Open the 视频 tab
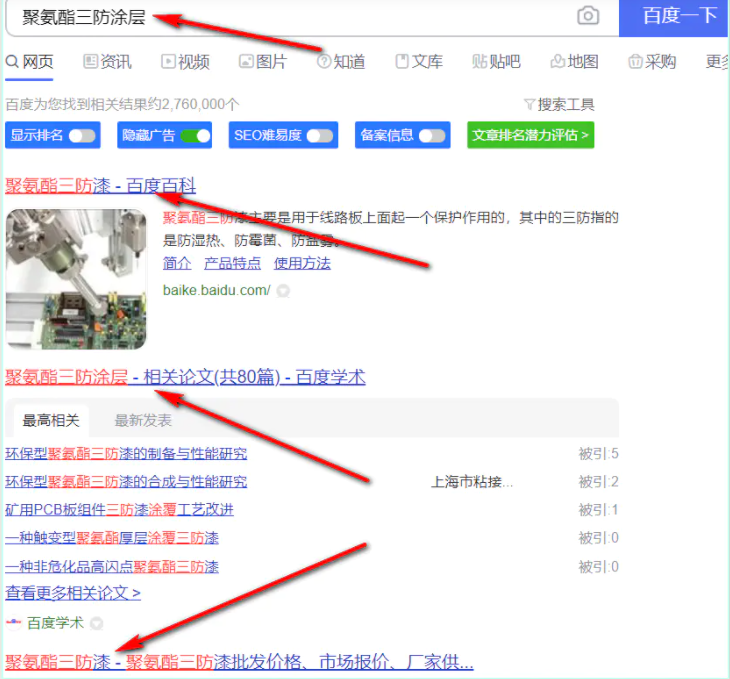 tap(185, 61)
